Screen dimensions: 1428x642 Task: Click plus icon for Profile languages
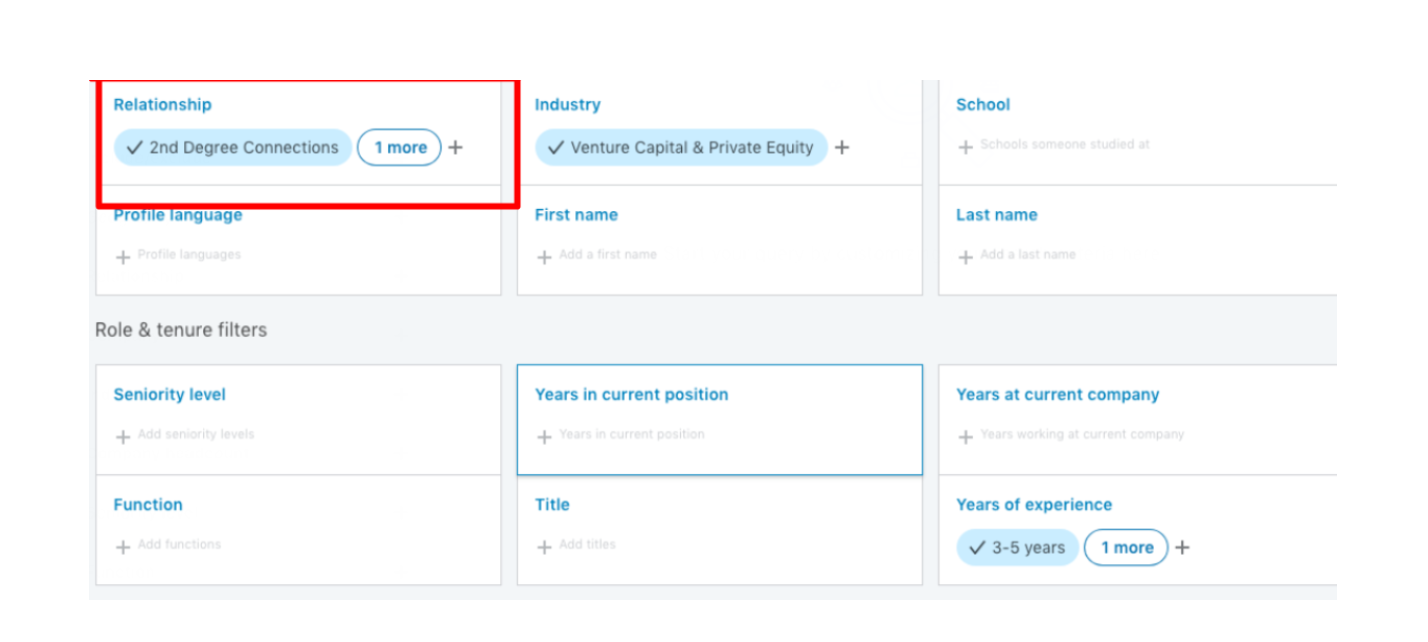pos(123,257)
